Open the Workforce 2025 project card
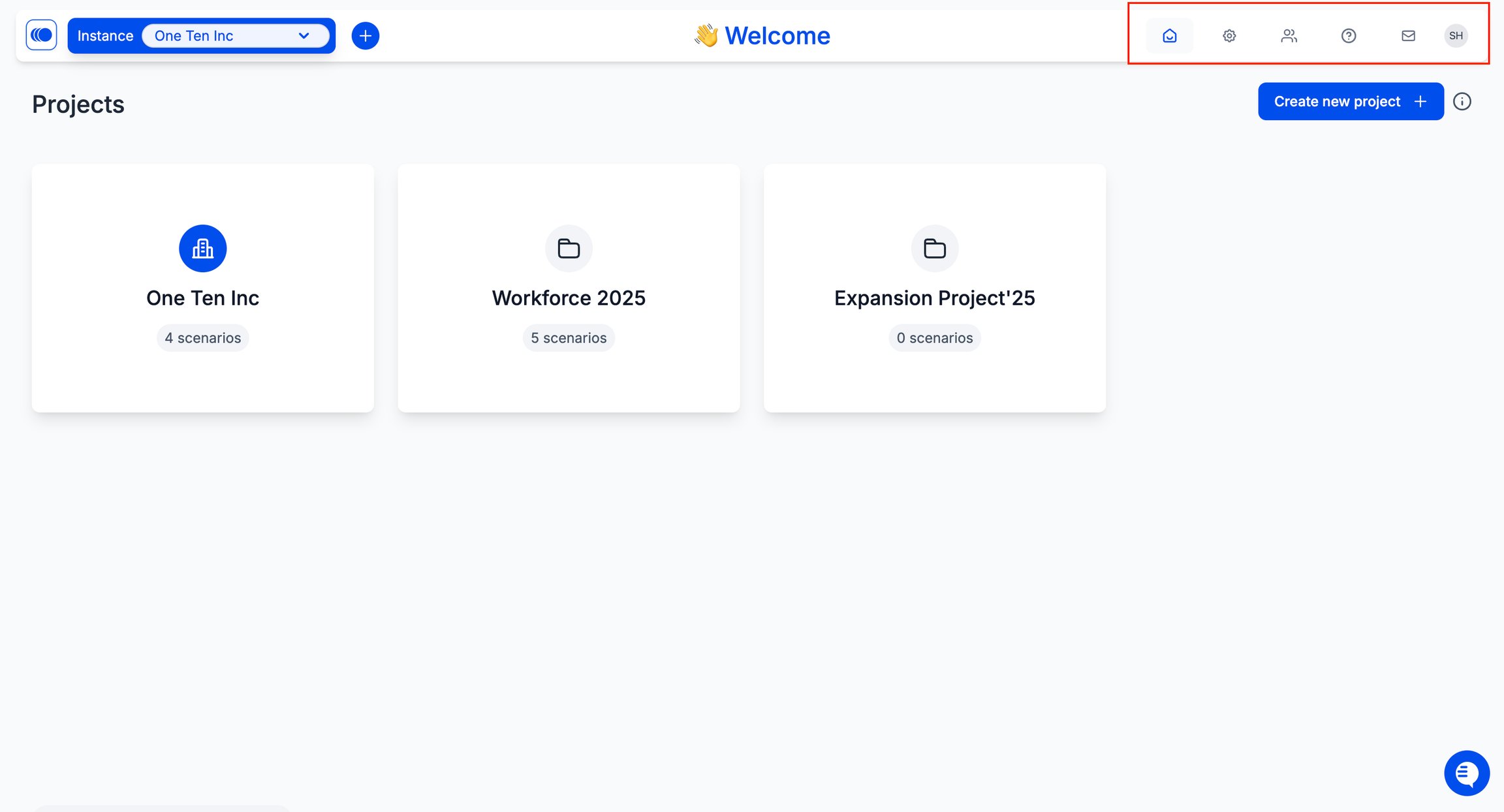The image size is (1504, 812). [569, 288]
